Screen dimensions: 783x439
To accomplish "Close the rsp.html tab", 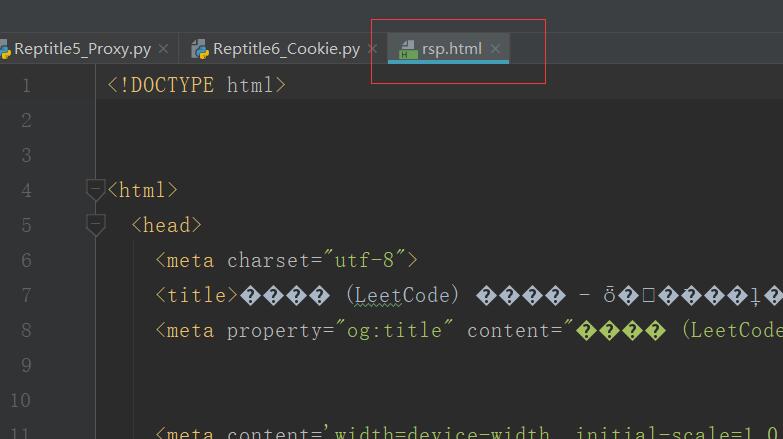I will (x=495, y=48).
